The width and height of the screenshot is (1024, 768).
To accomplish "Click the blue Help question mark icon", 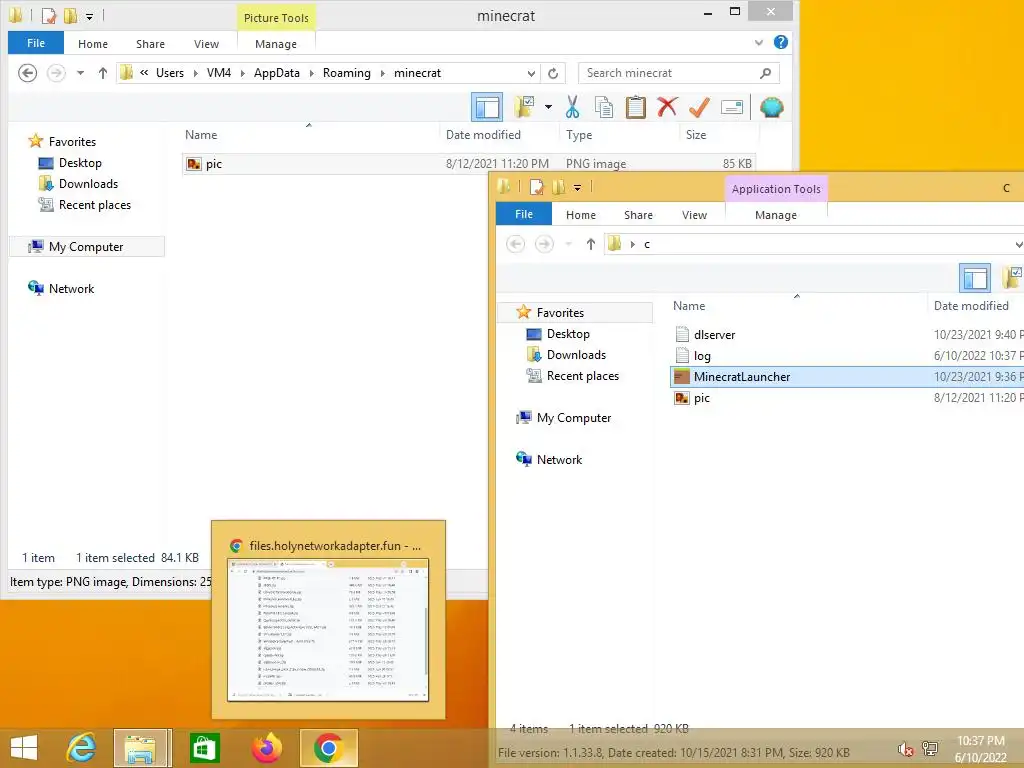I will [x=780, y=42].
